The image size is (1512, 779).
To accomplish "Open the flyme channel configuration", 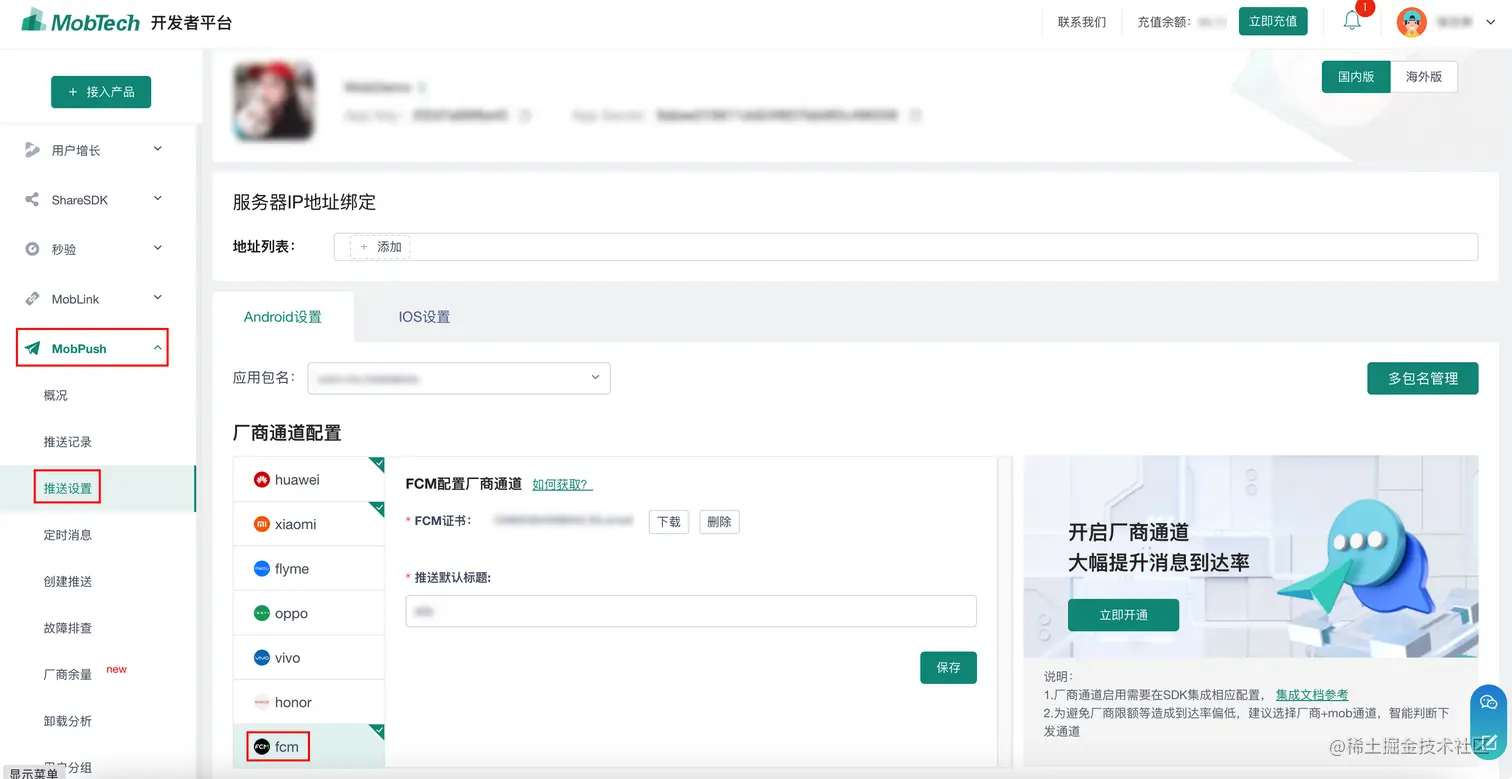I will click(293, 567).
